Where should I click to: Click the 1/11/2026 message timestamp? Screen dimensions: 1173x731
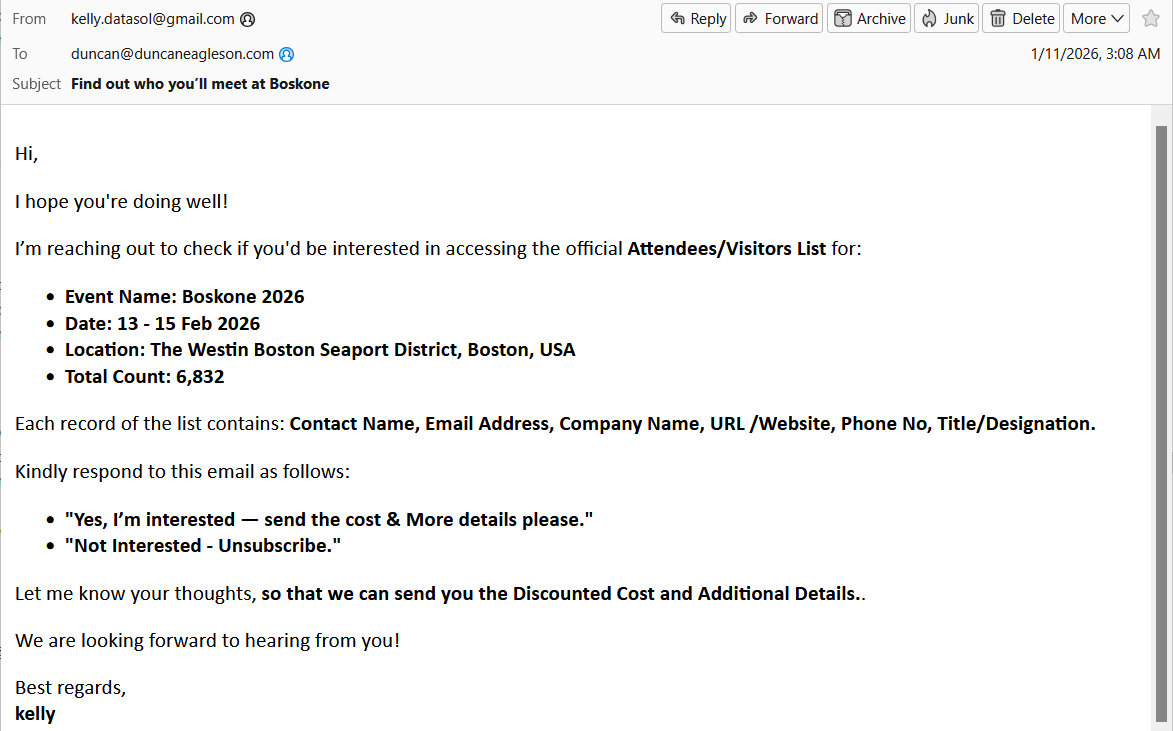pyautogui.click(x=1095, y=54)
